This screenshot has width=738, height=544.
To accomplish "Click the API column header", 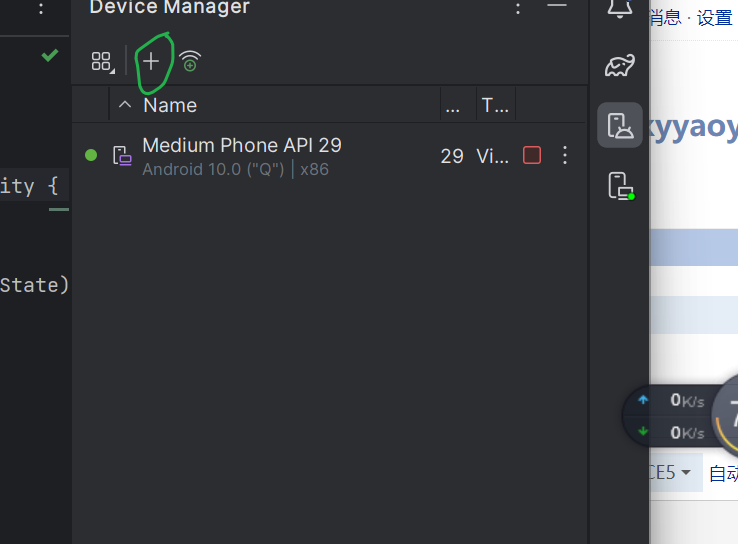I will (452, 105).
